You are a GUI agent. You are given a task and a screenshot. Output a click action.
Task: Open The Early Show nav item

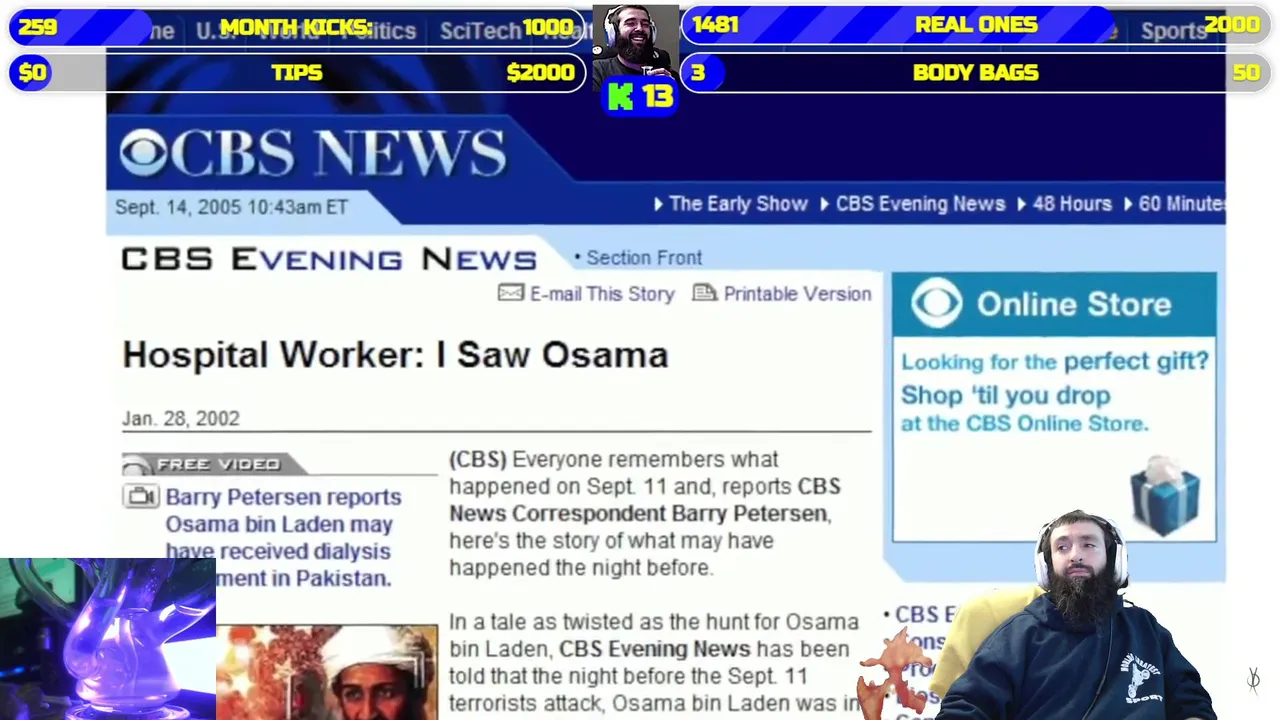(x=738, y=204)
